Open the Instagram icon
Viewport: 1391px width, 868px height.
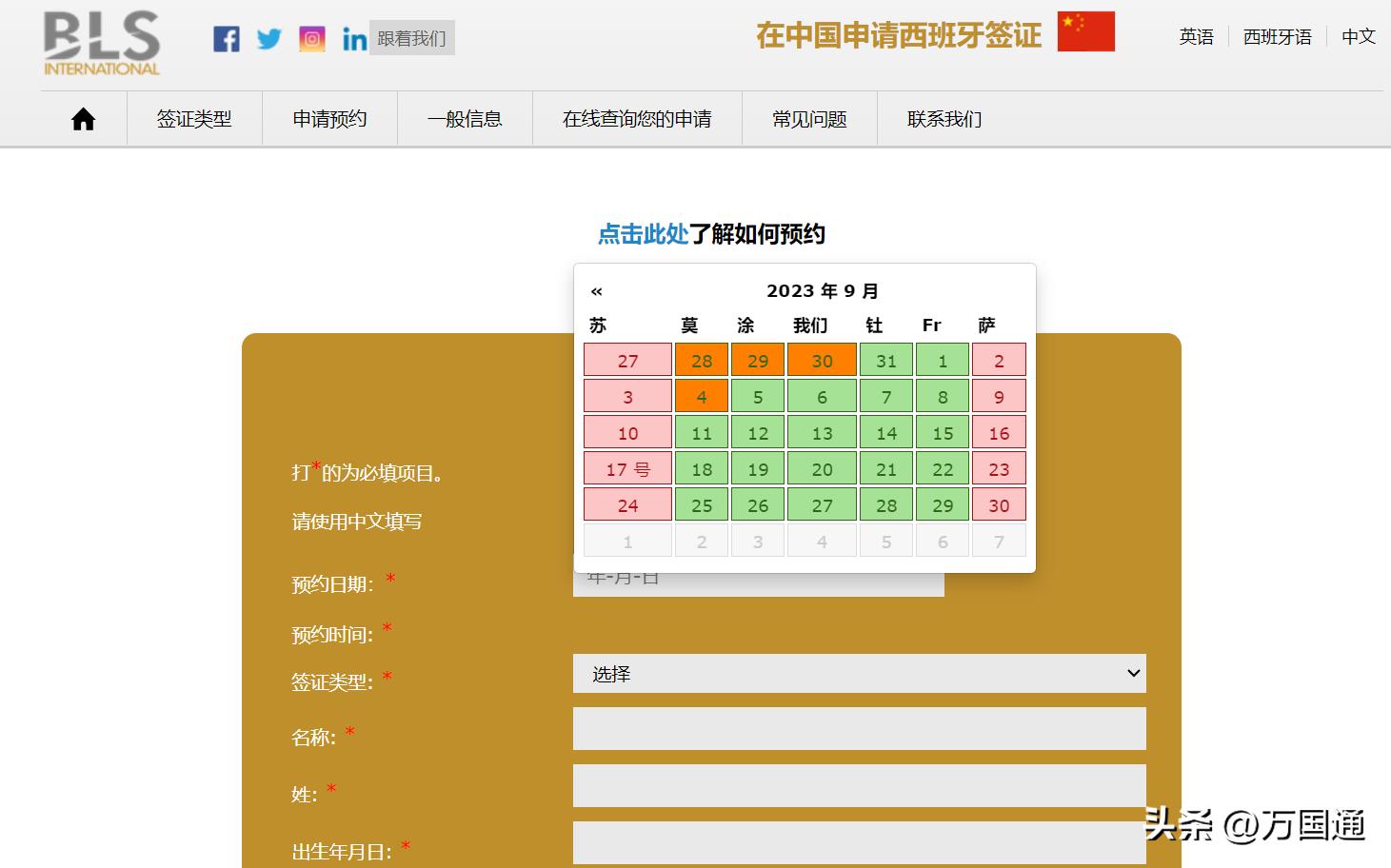click(311, 39)
